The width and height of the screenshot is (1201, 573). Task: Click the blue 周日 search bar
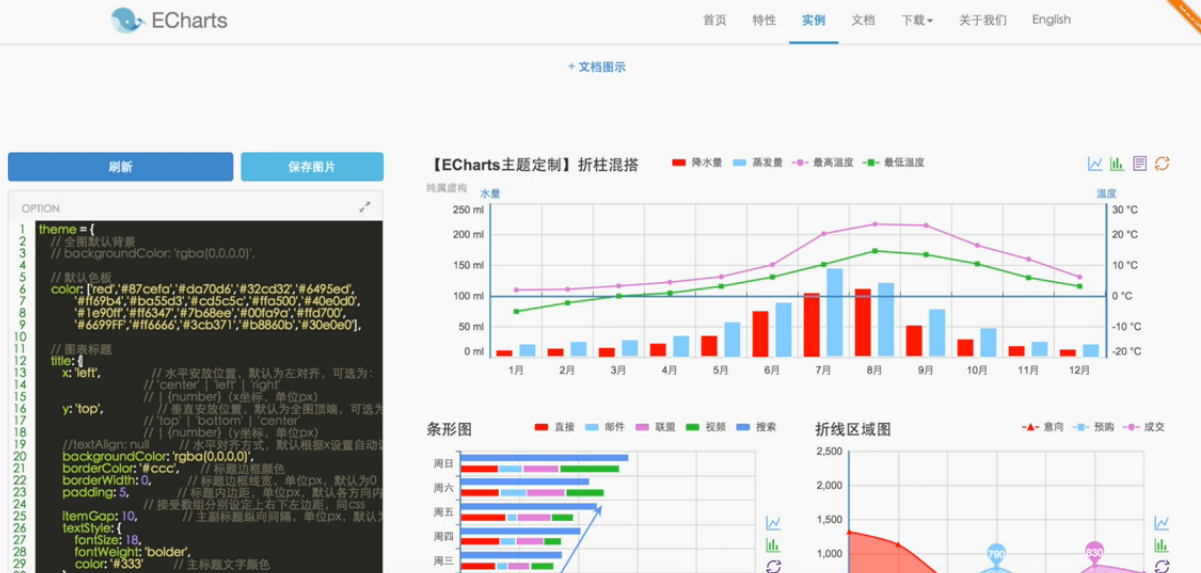click(x=545, y=458)
